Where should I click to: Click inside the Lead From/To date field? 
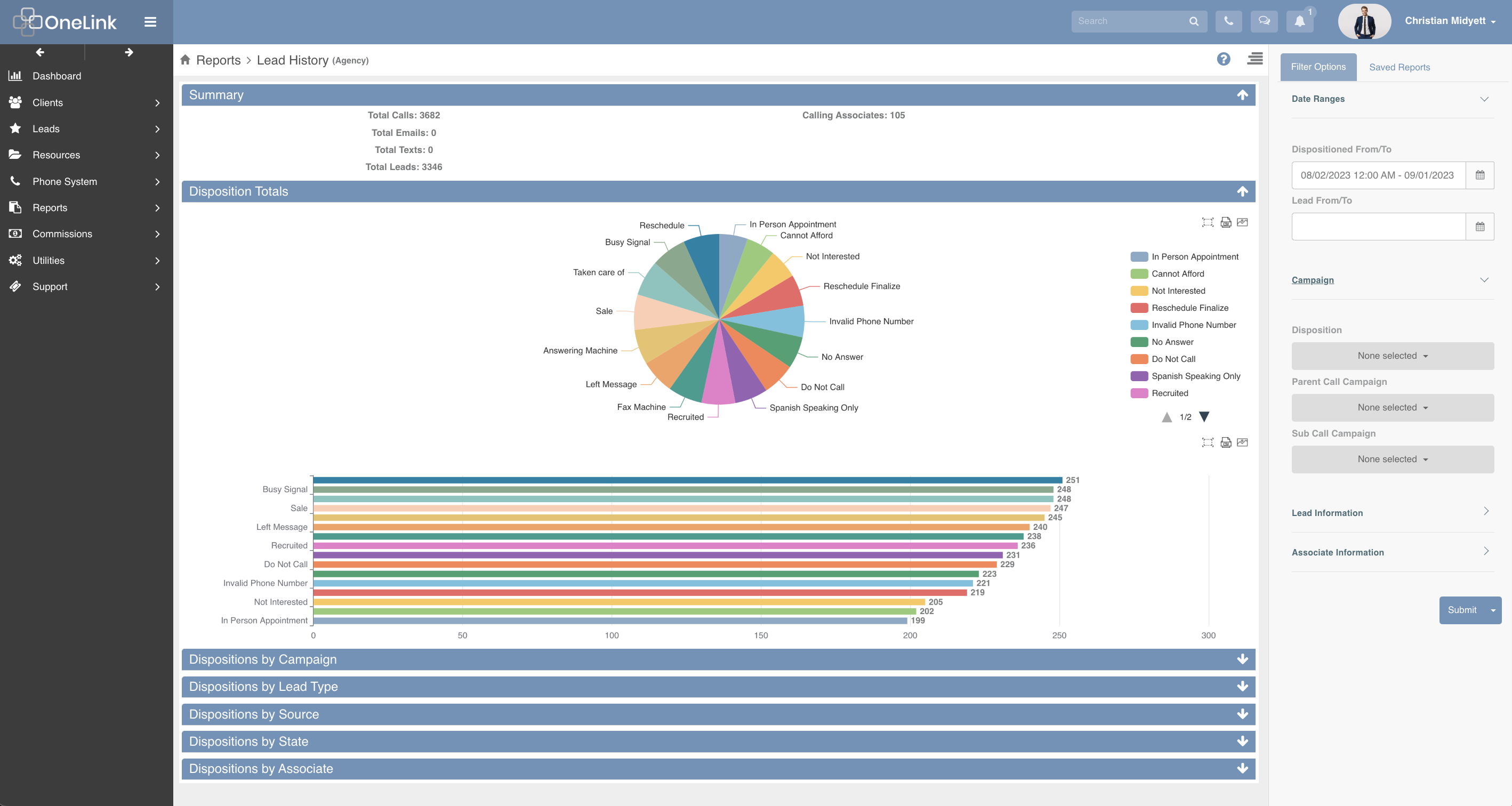(1378, 227)
